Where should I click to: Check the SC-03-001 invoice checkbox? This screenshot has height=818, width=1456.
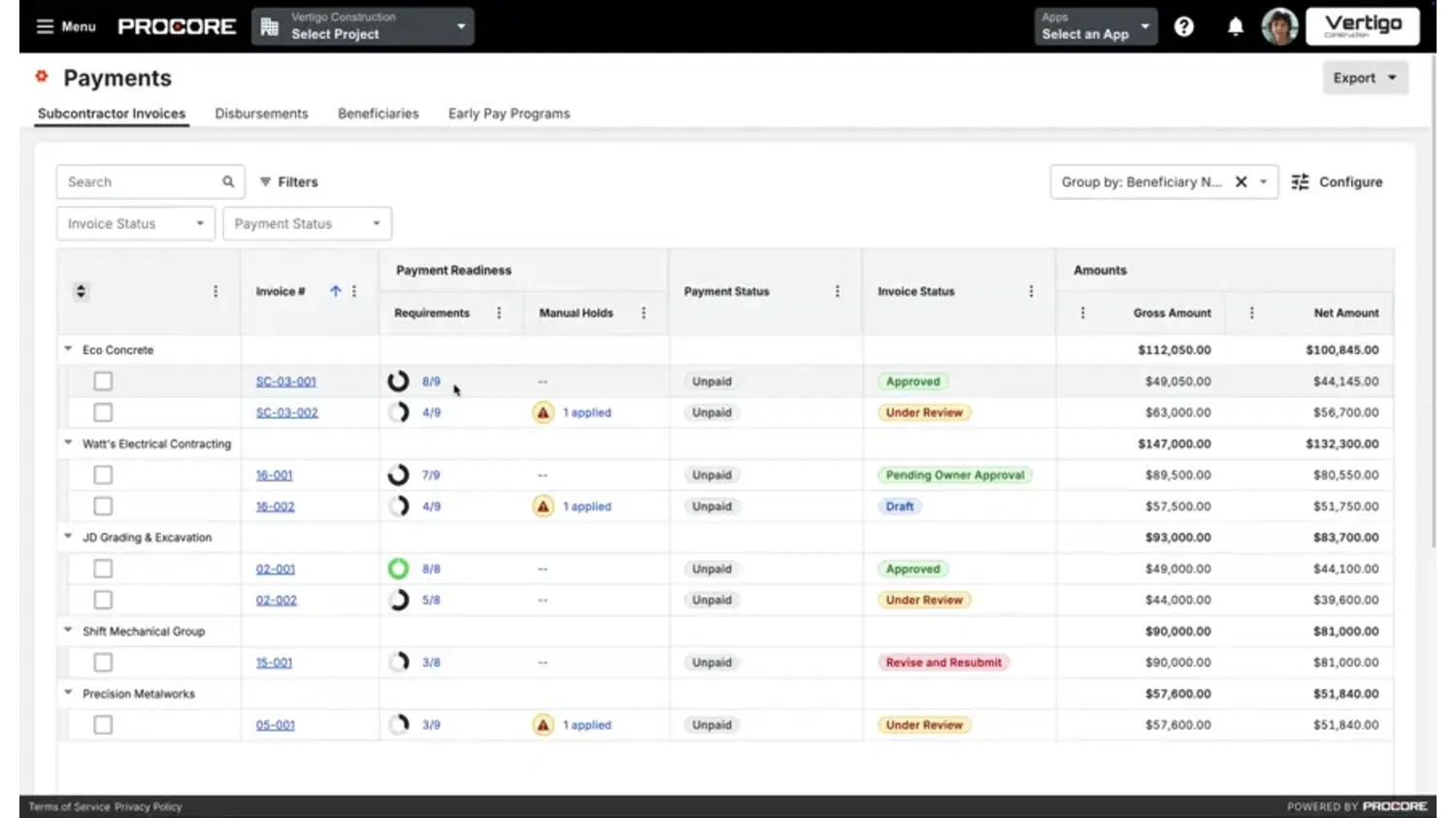point(103,381)
